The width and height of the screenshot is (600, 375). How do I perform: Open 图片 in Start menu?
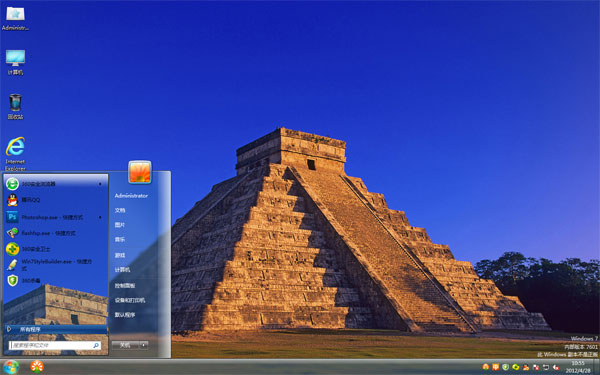point(120,225)
